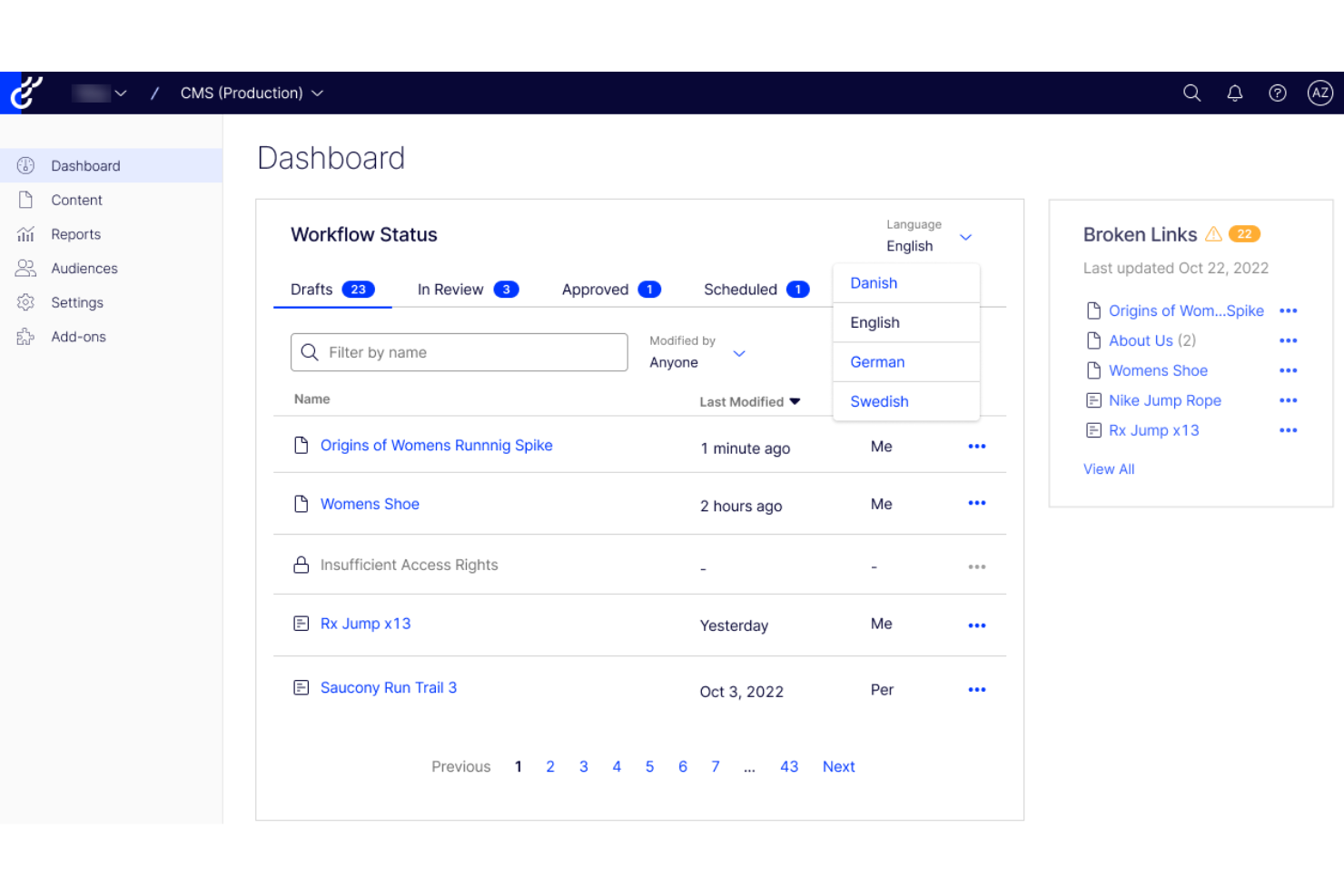Click the Filter by name input field

pyautogui.click(x=459, y=352)
